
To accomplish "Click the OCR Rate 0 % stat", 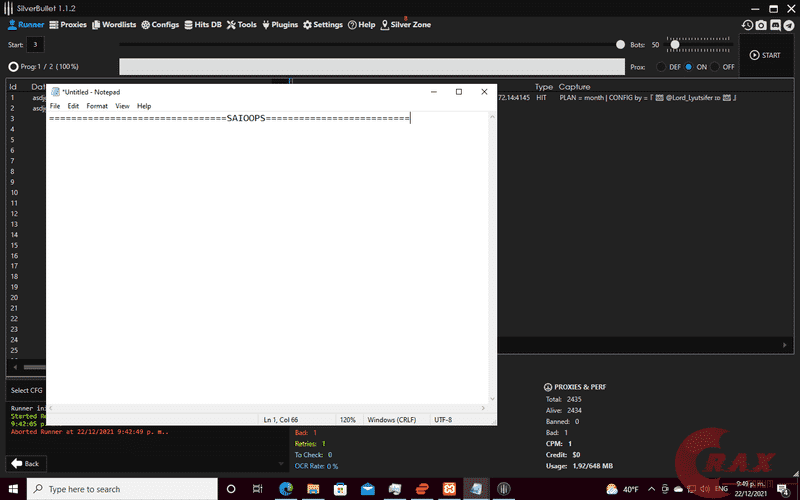I will pos(316,466).
